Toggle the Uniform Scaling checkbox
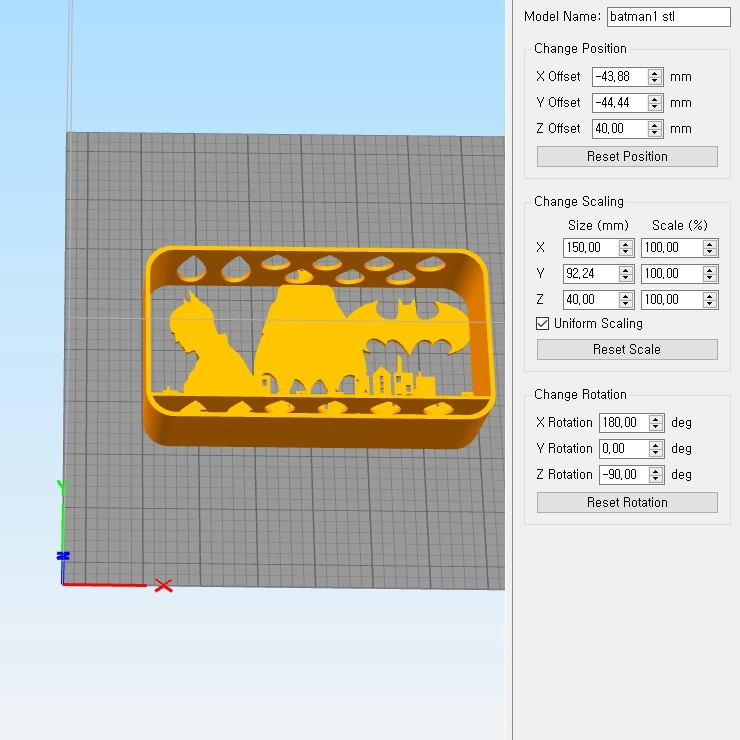The height and width of the screenshot is (740, 740). [x=543, y=323]
